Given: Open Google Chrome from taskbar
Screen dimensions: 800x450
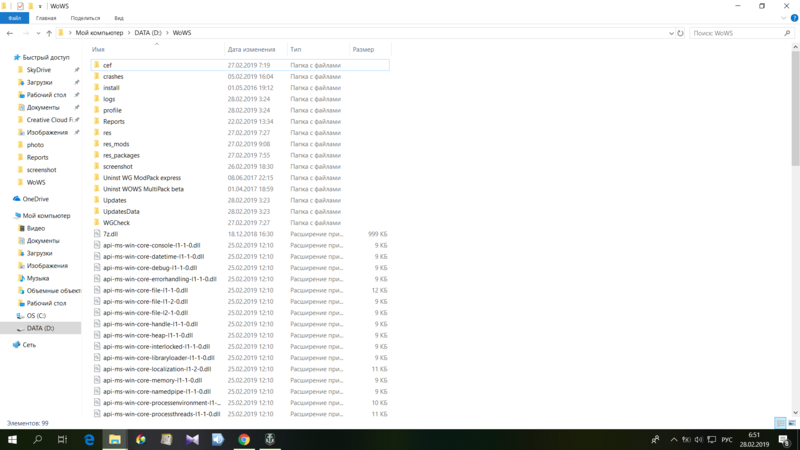Looking at the screenshot, I should pos(244,439).
